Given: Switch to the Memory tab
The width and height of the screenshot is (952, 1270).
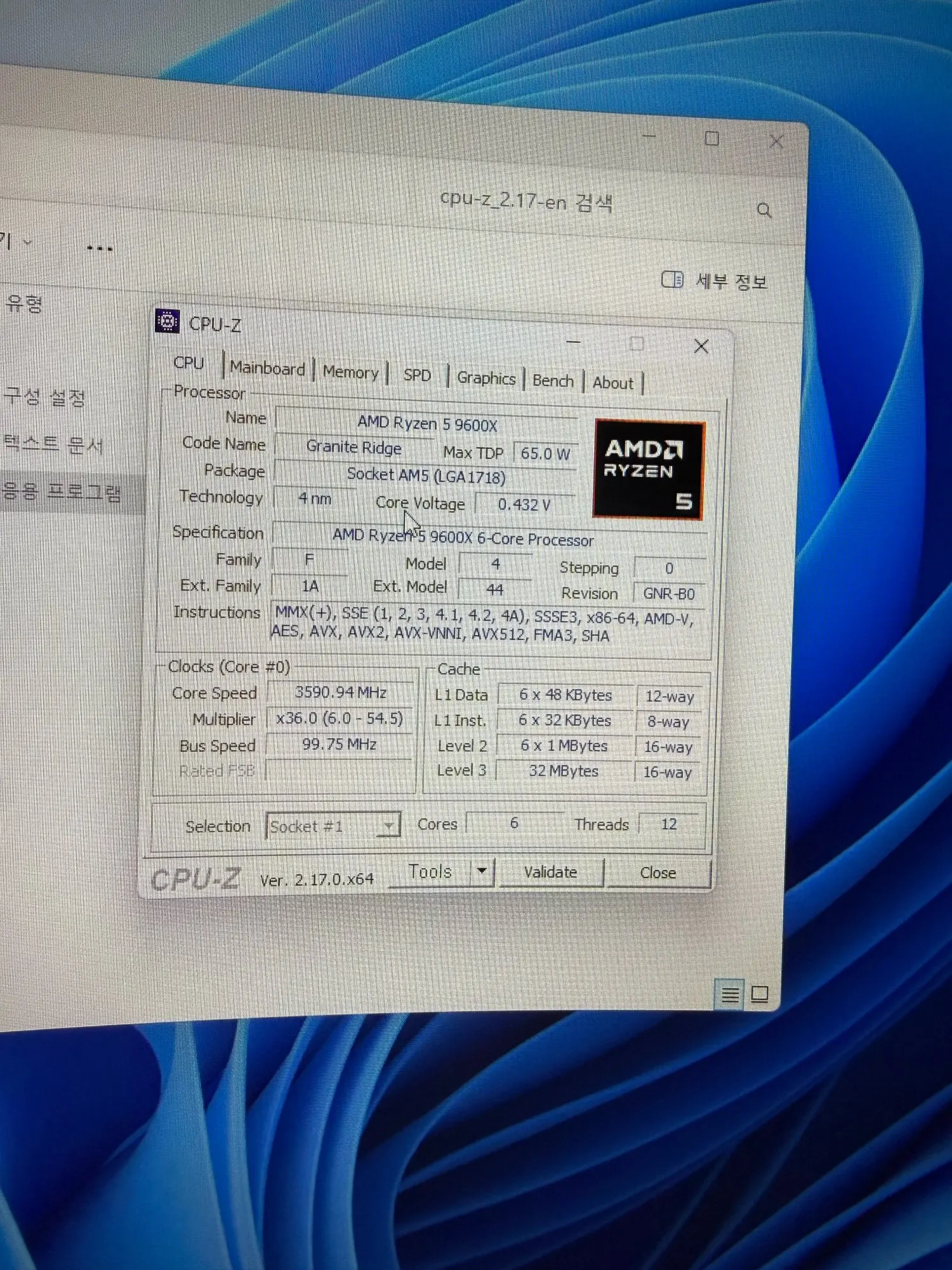Looking at the screenshot, I should [x=351, y=372].
